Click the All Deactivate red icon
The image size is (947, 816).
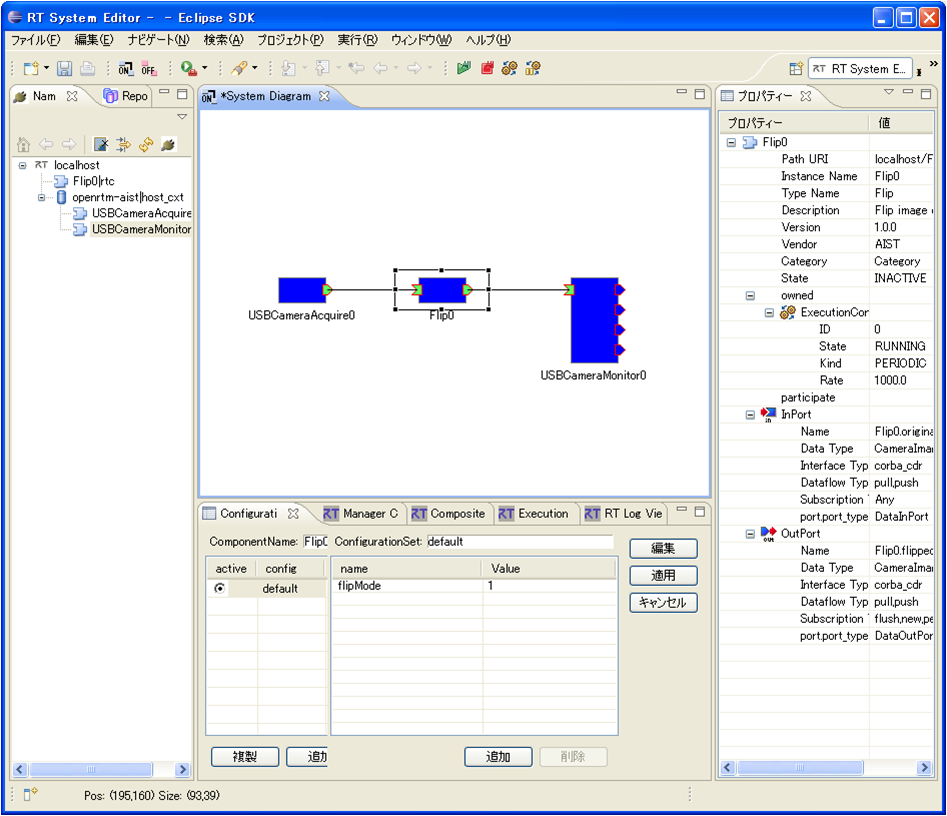point(487,68)
